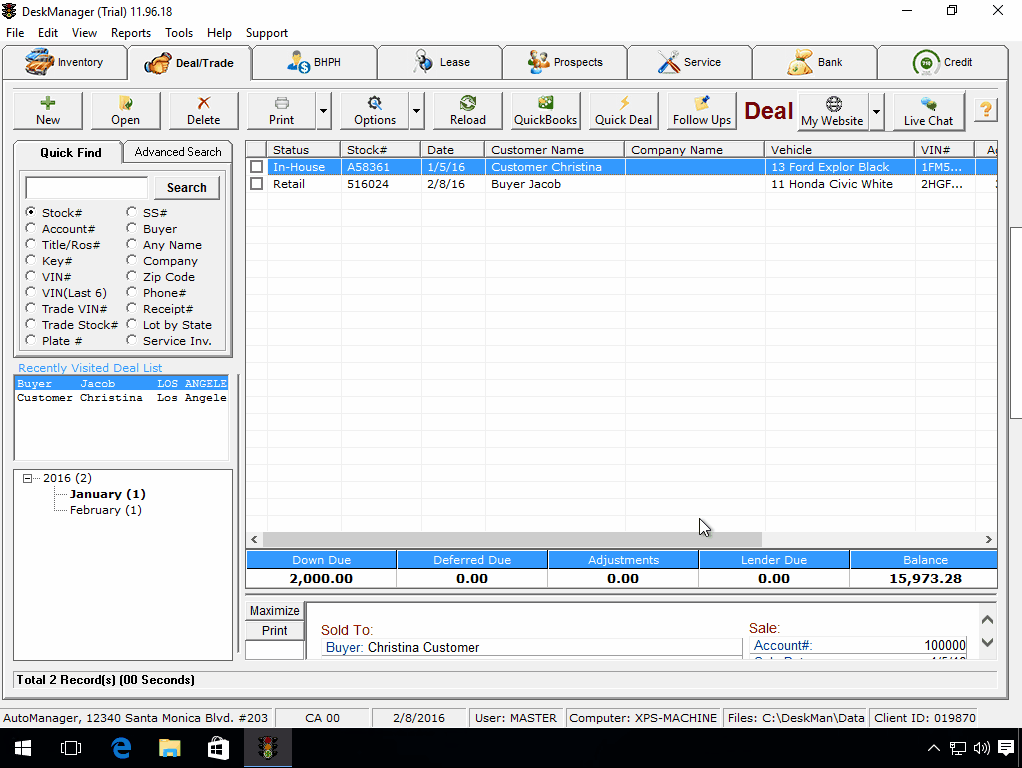Open the Inventory module tab

pos(64,63)
